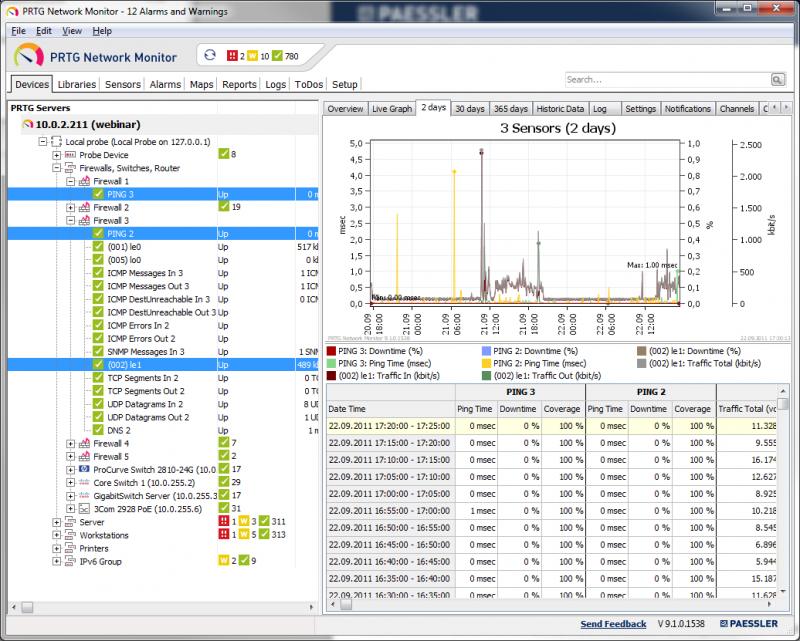Click the green status check of ICMP Errors In 2
Image resolution: width=800 pixels, height=641 pixels.
pyautogui.click(x=98, y=325)
